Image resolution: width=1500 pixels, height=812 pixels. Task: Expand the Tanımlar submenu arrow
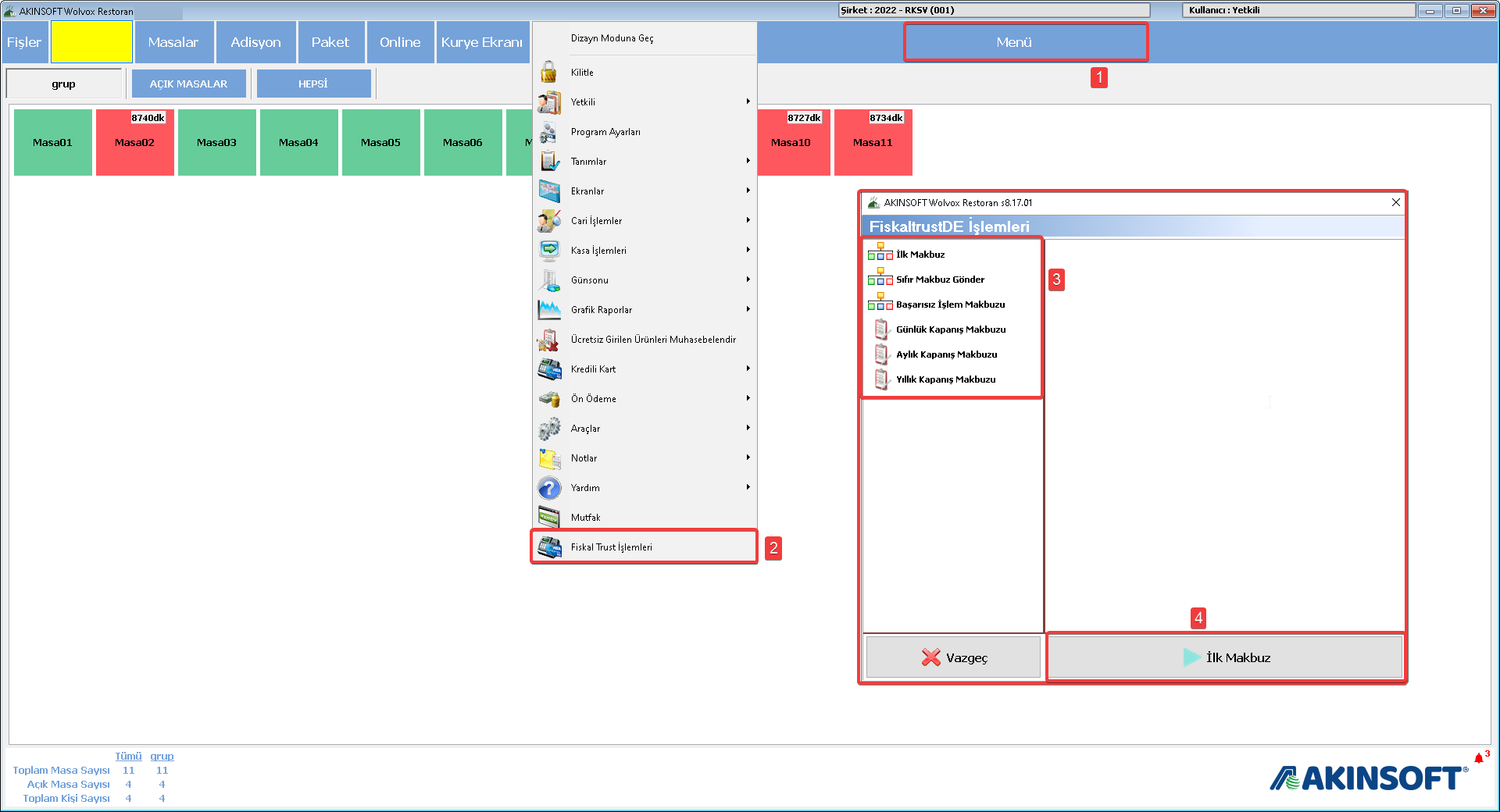coord(748,161)
